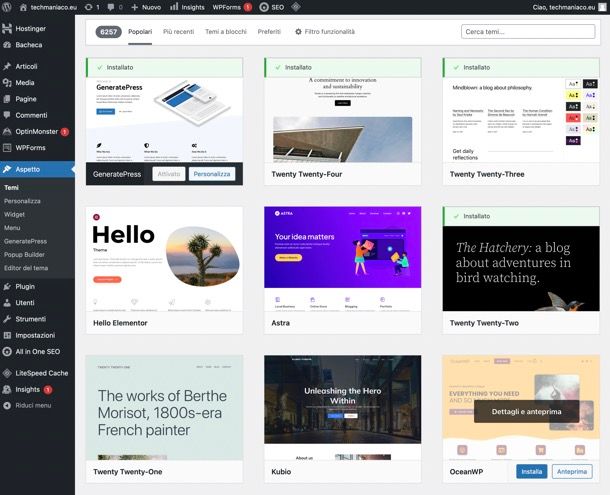The image size is (610, 495).
Task: Click Personalizza button on GeneratePress
Action: pyautogui.click(x=212, y=174)
